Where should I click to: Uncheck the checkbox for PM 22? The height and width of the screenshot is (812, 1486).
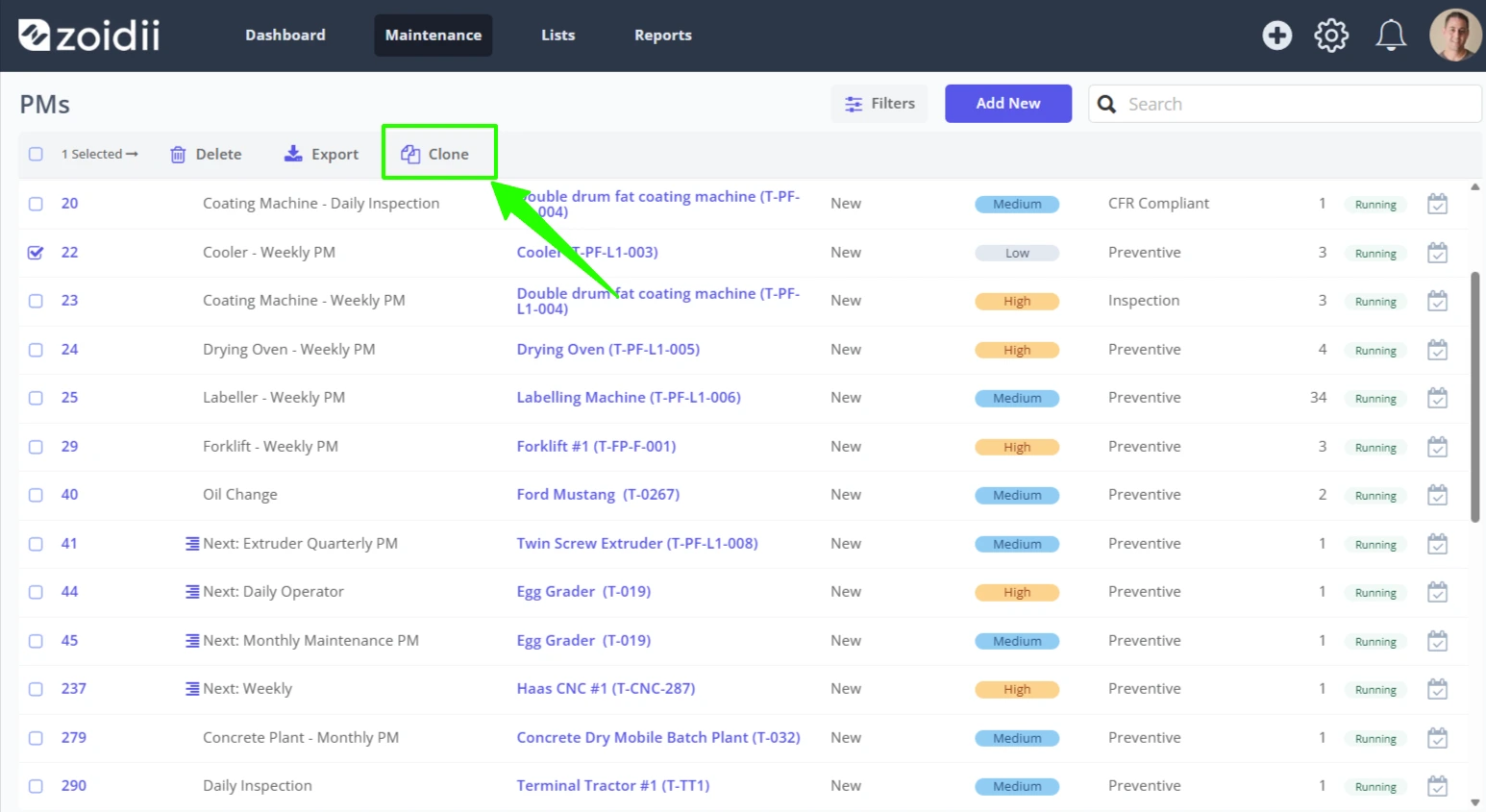point(36,253)
